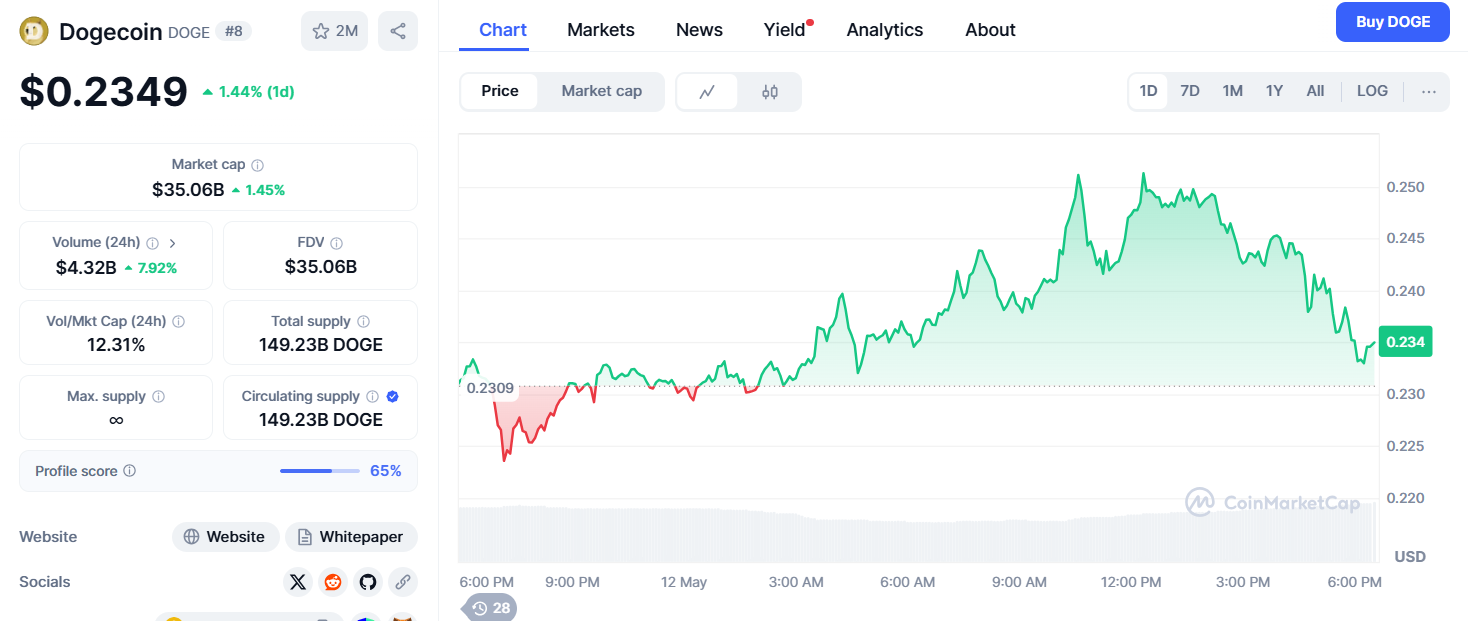Show Circulating supply info icon
Image resolution: width=1468 pixels, height=621 pixels.
(x=372, y=397)
